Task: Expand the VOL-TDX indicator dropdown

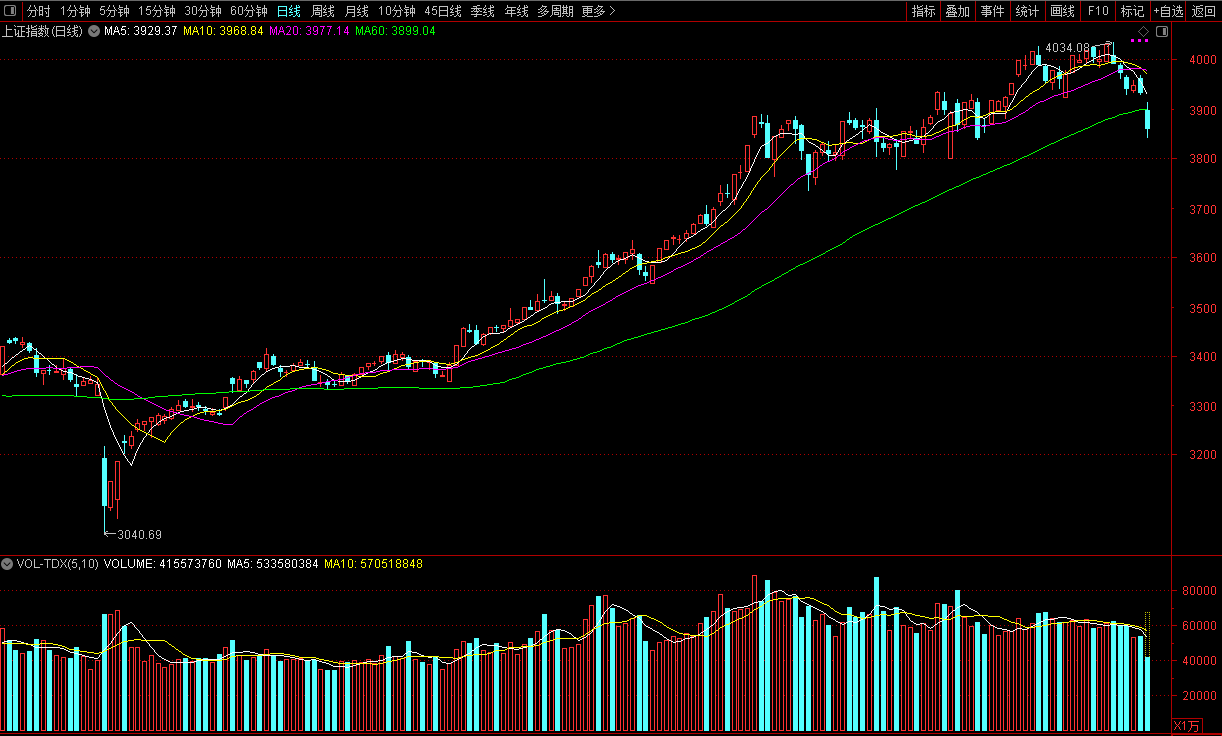Action: pos(8,564)
